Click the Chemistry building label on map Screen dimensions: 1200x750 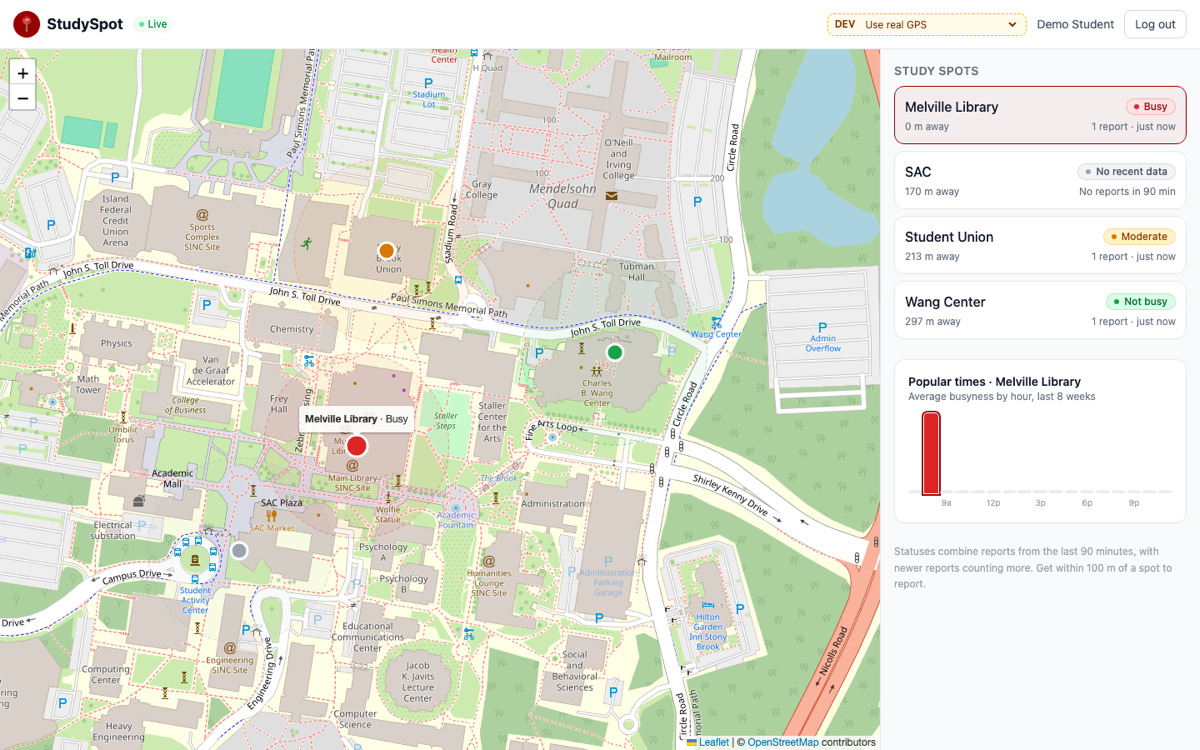291,329
